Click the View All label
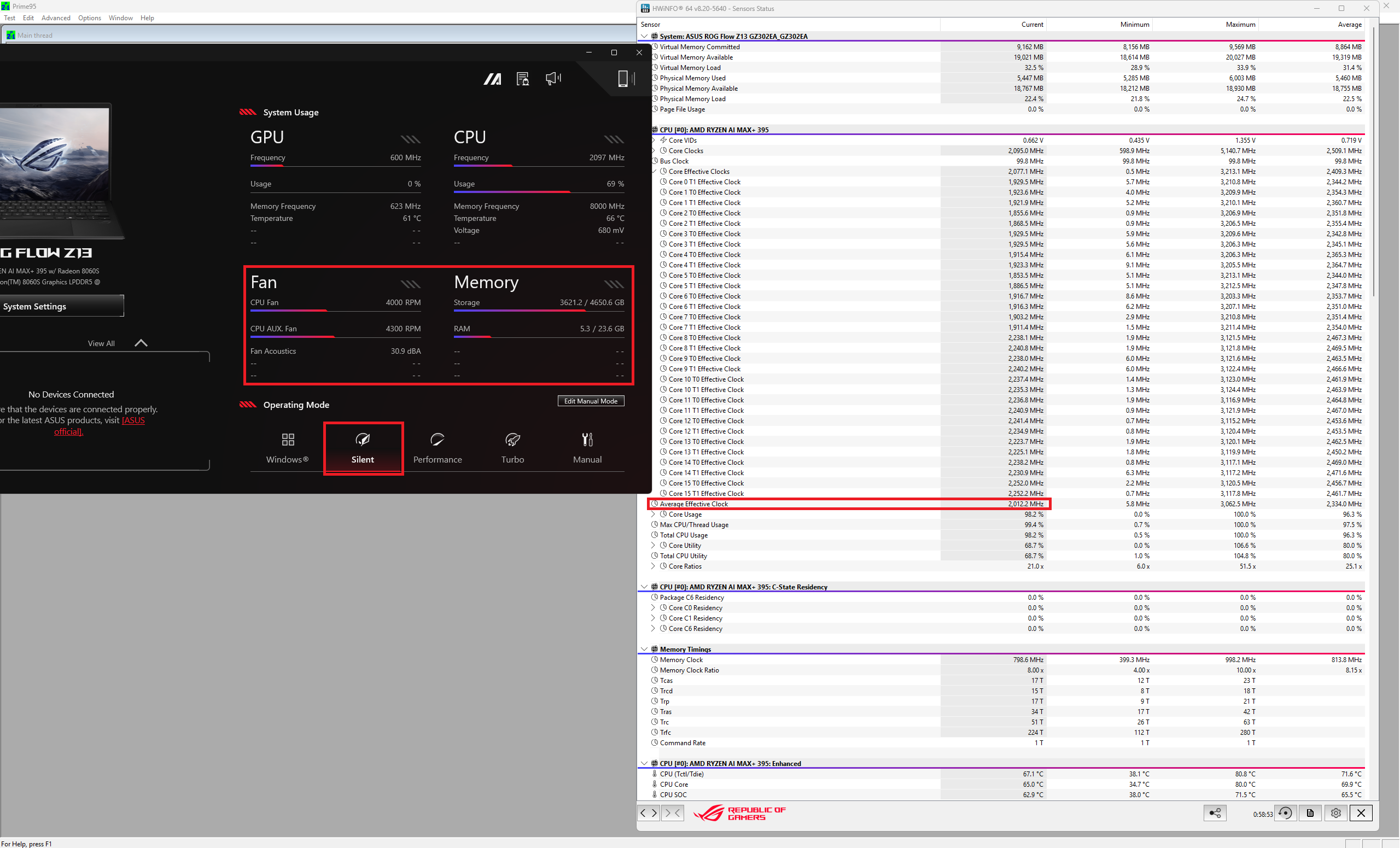 pyautogui.click(x=101, y=343)
